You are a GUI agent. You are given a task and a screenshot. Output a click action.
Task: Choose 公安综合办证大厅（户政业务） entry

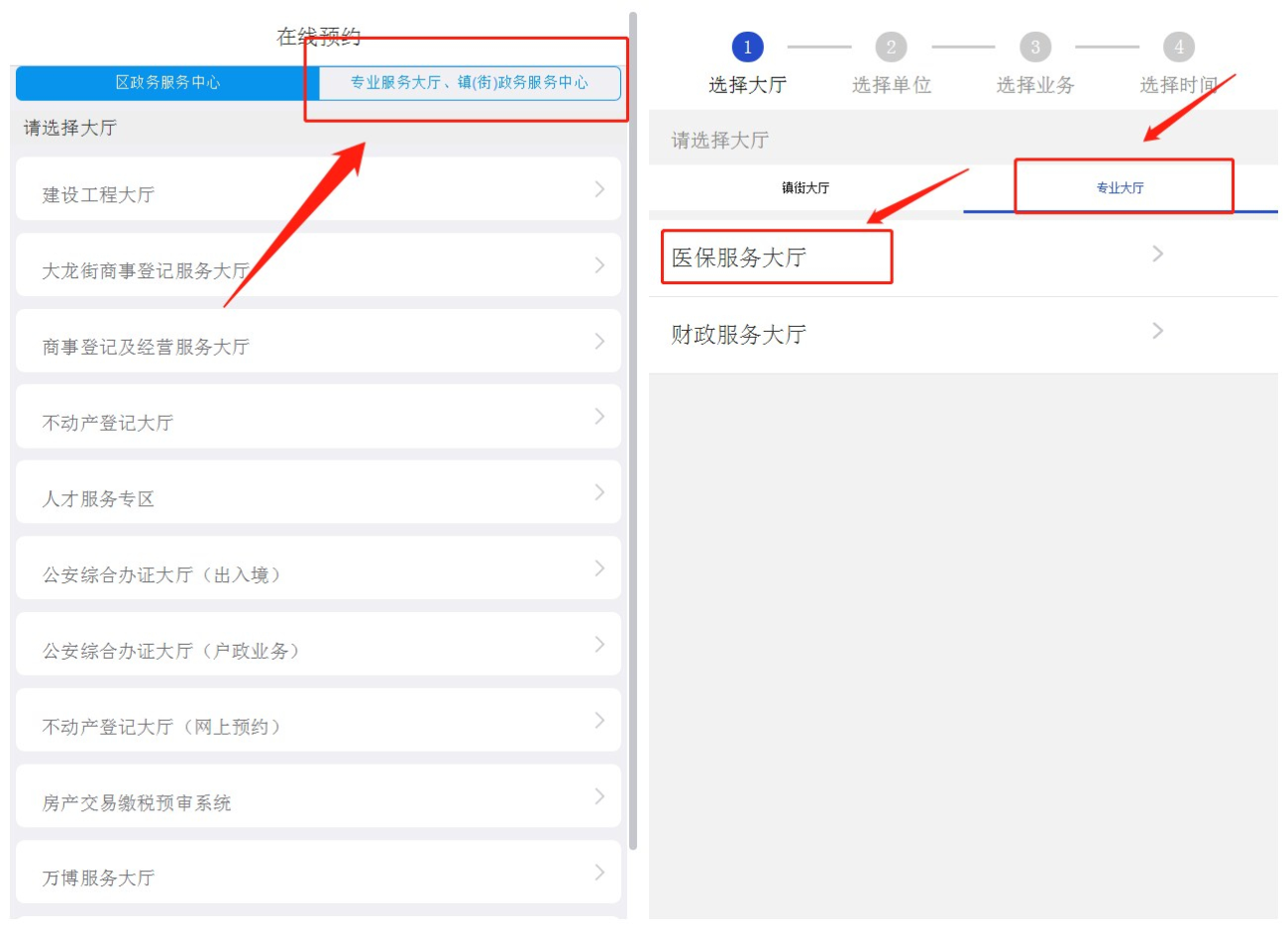[318, 644]
